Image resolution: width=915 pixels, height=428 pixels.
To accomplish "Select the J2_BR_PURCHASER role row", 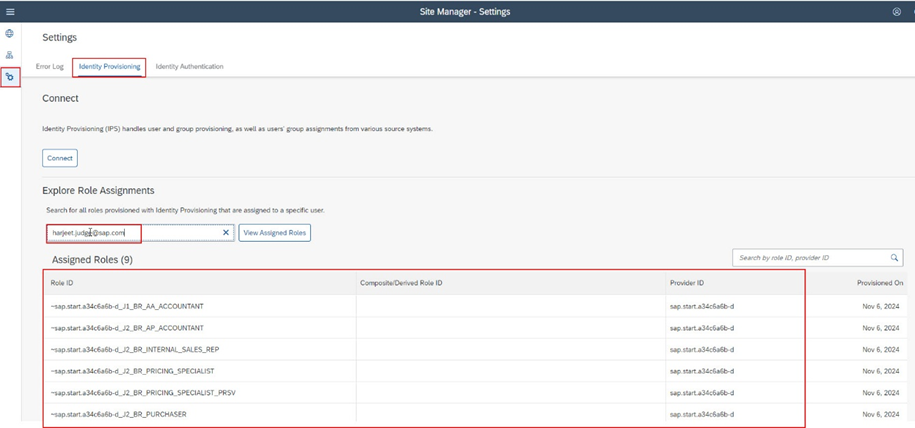I will [119, 414].
